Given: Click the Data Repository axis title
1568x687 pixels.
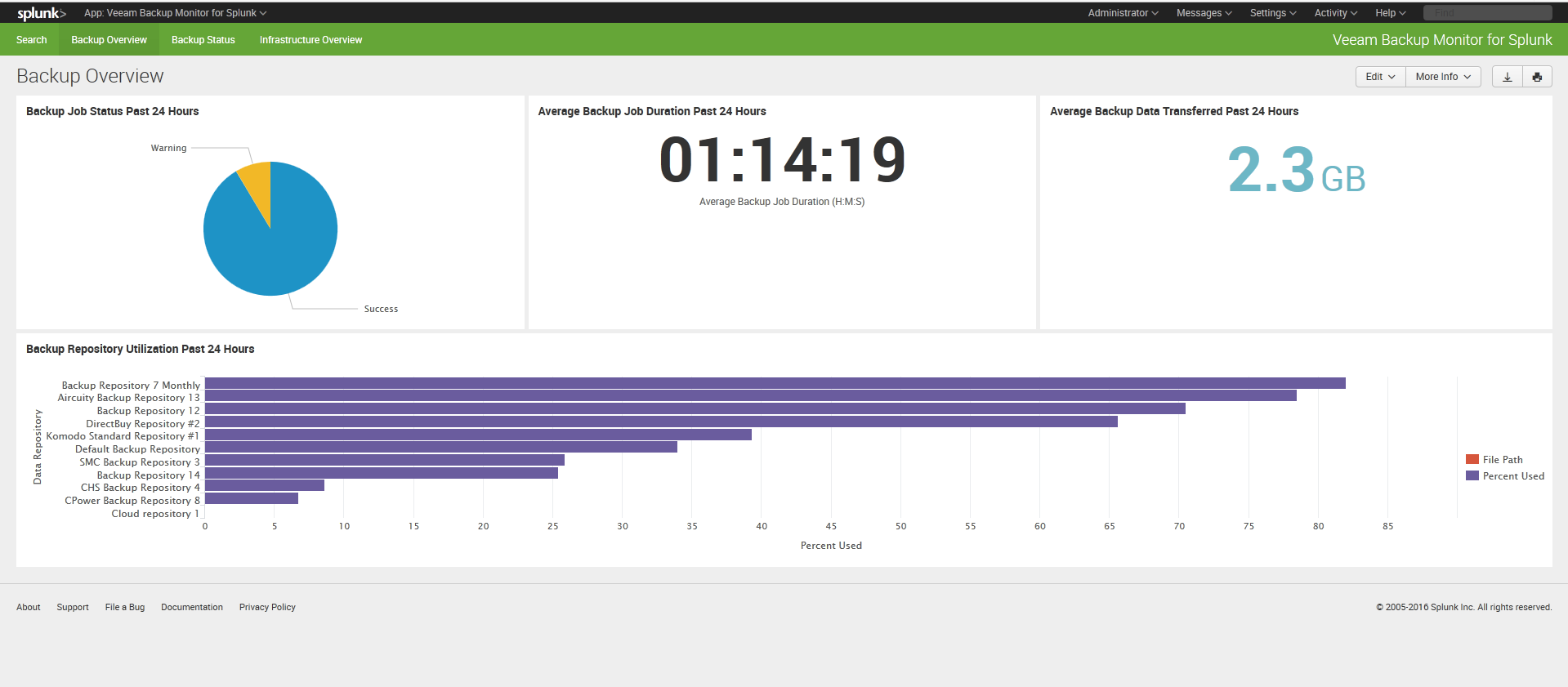Looking at the screenshot, I should click(x=37, y=447).
